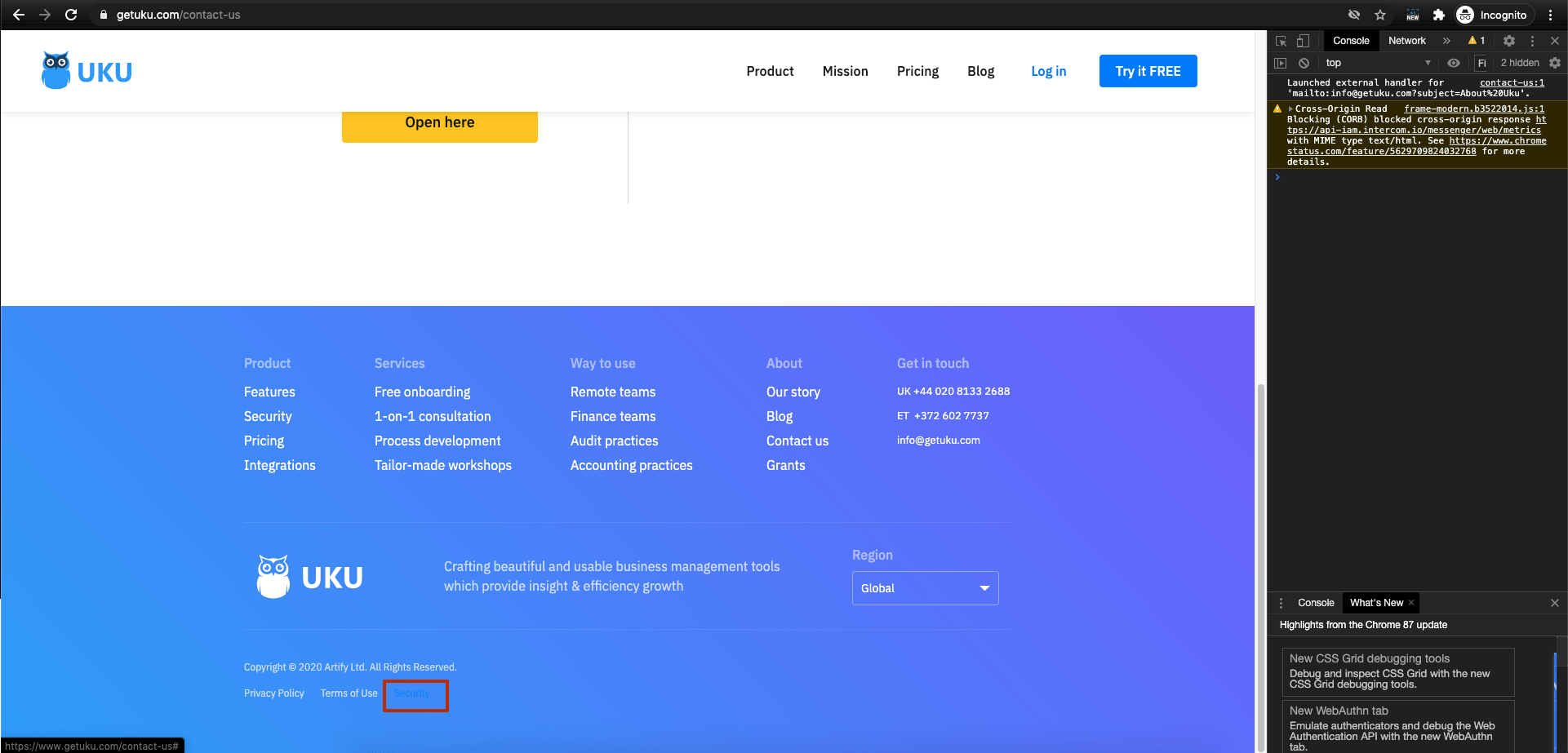This screenshot has width=1568, height=753.
Task: Go back to the previous page
Action: coord(19,15)
